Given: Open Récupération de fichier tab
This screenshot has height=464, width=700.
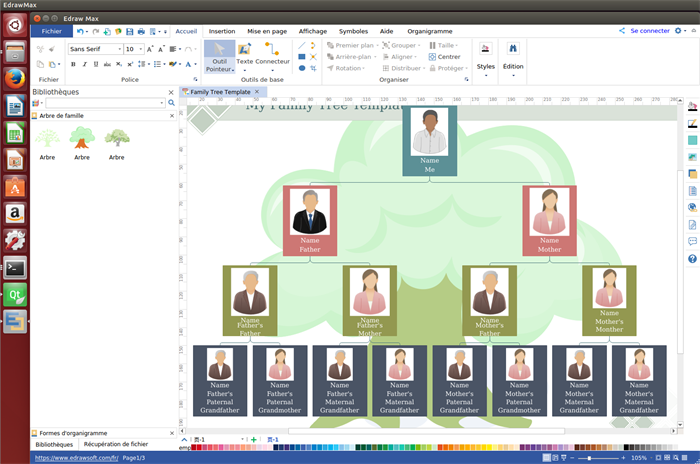Looking at the screenshot, I should 116,444.
